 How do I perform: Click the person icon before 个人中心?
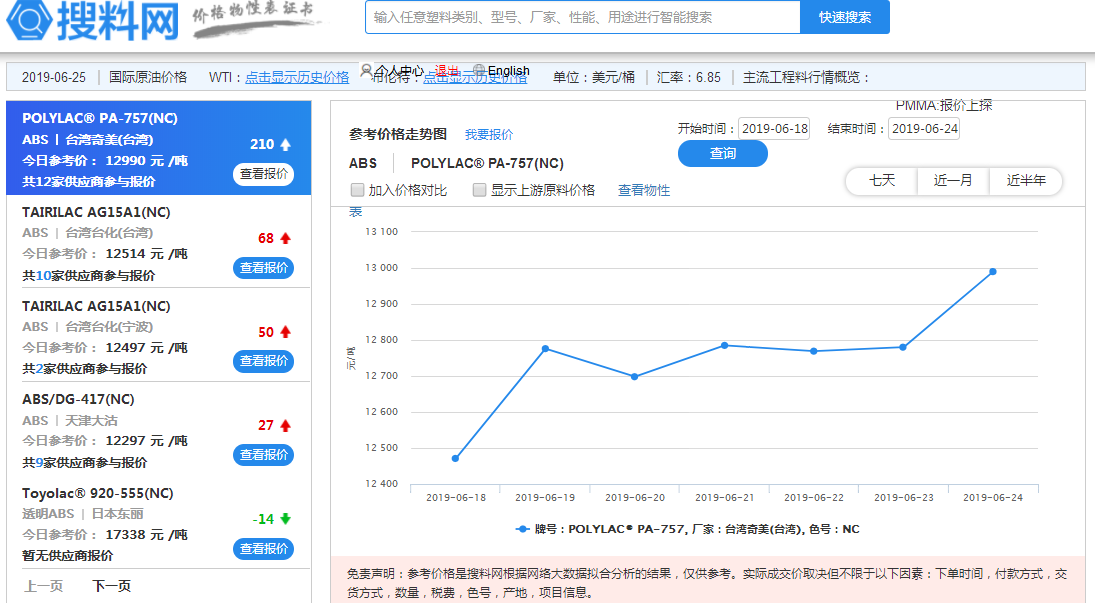tap(366, 70)
